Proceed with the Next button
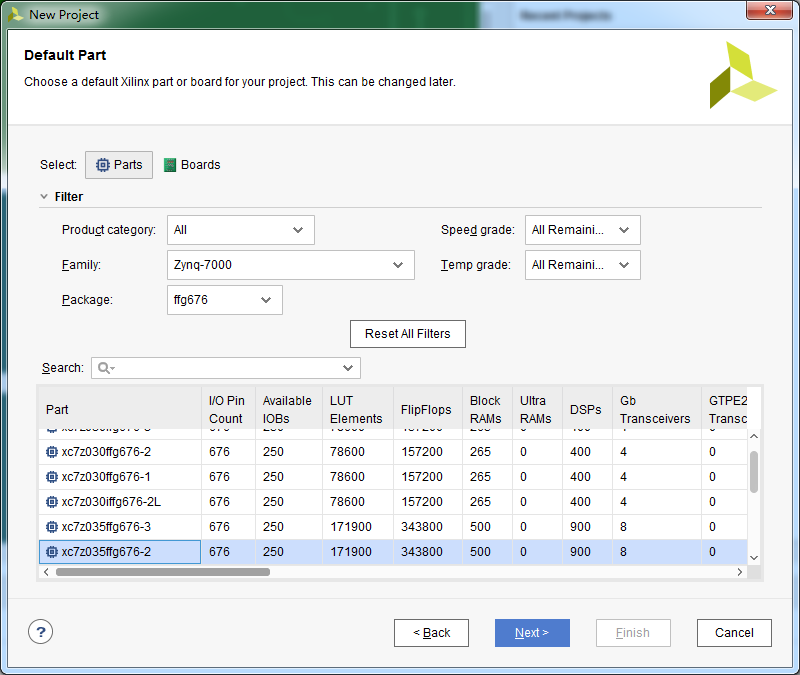The image size is (800, 675). [532, 633]
